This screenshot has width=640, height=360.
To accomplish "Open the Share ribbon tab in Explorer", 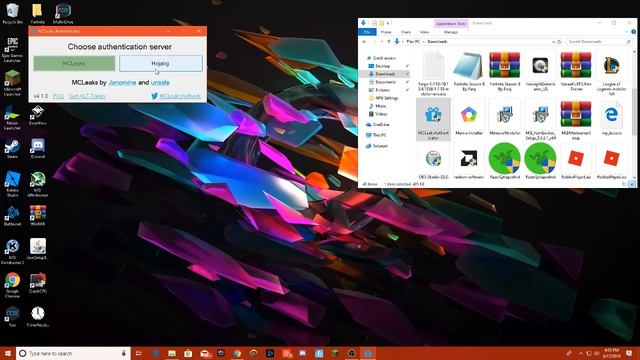I will point(406,32).
